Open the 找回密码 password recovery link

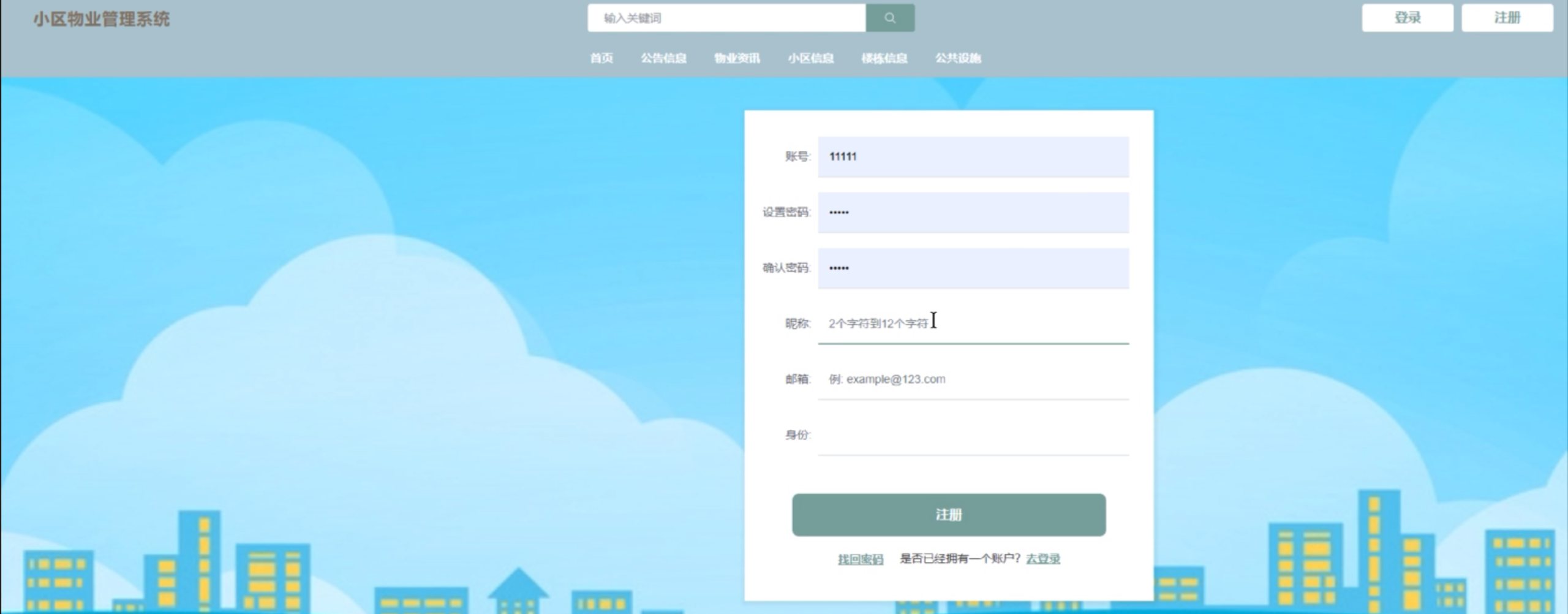pyautogui.click(x=859, y=558)
